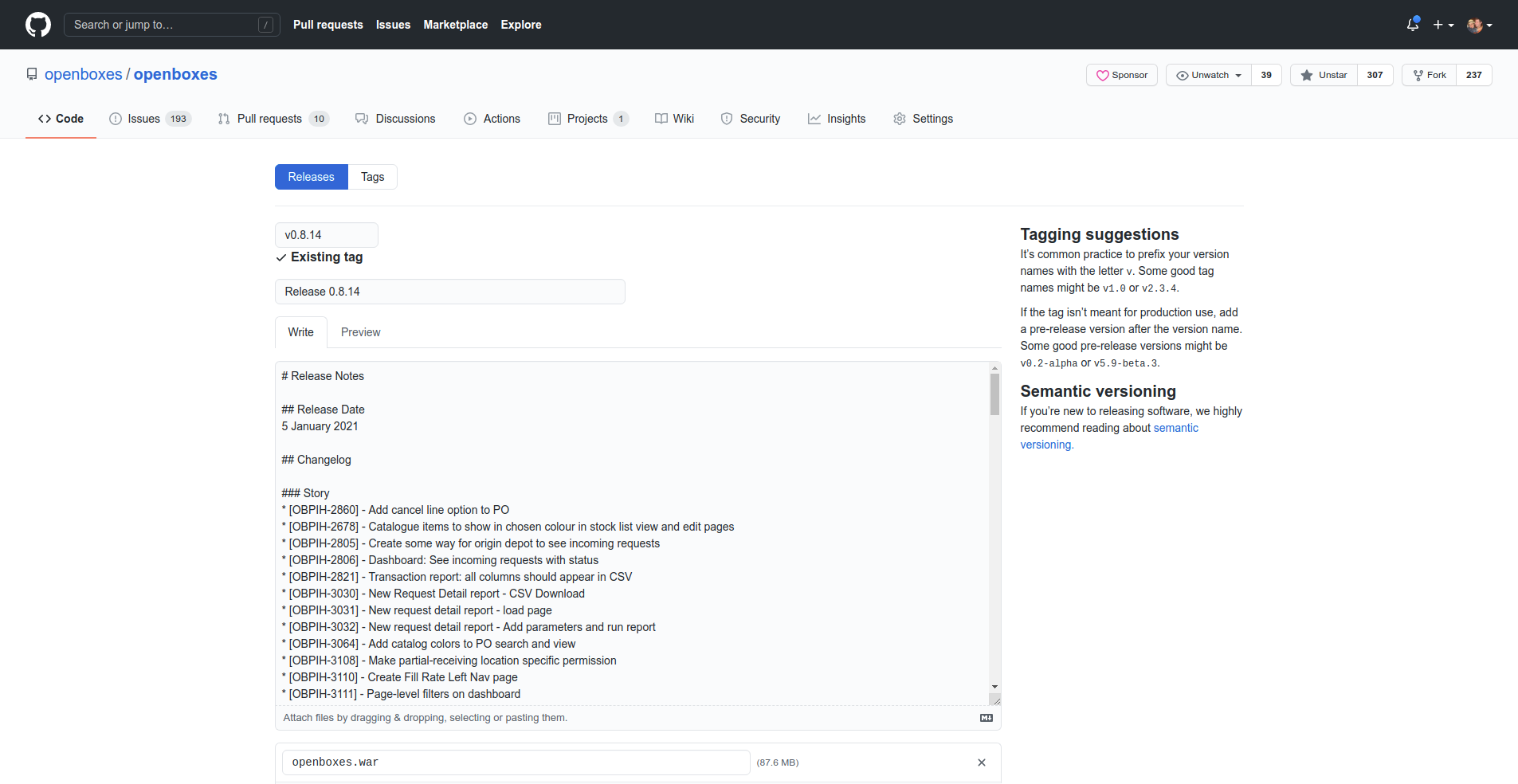
Task: Click into the release notes text area
Action: click(633, 534)
